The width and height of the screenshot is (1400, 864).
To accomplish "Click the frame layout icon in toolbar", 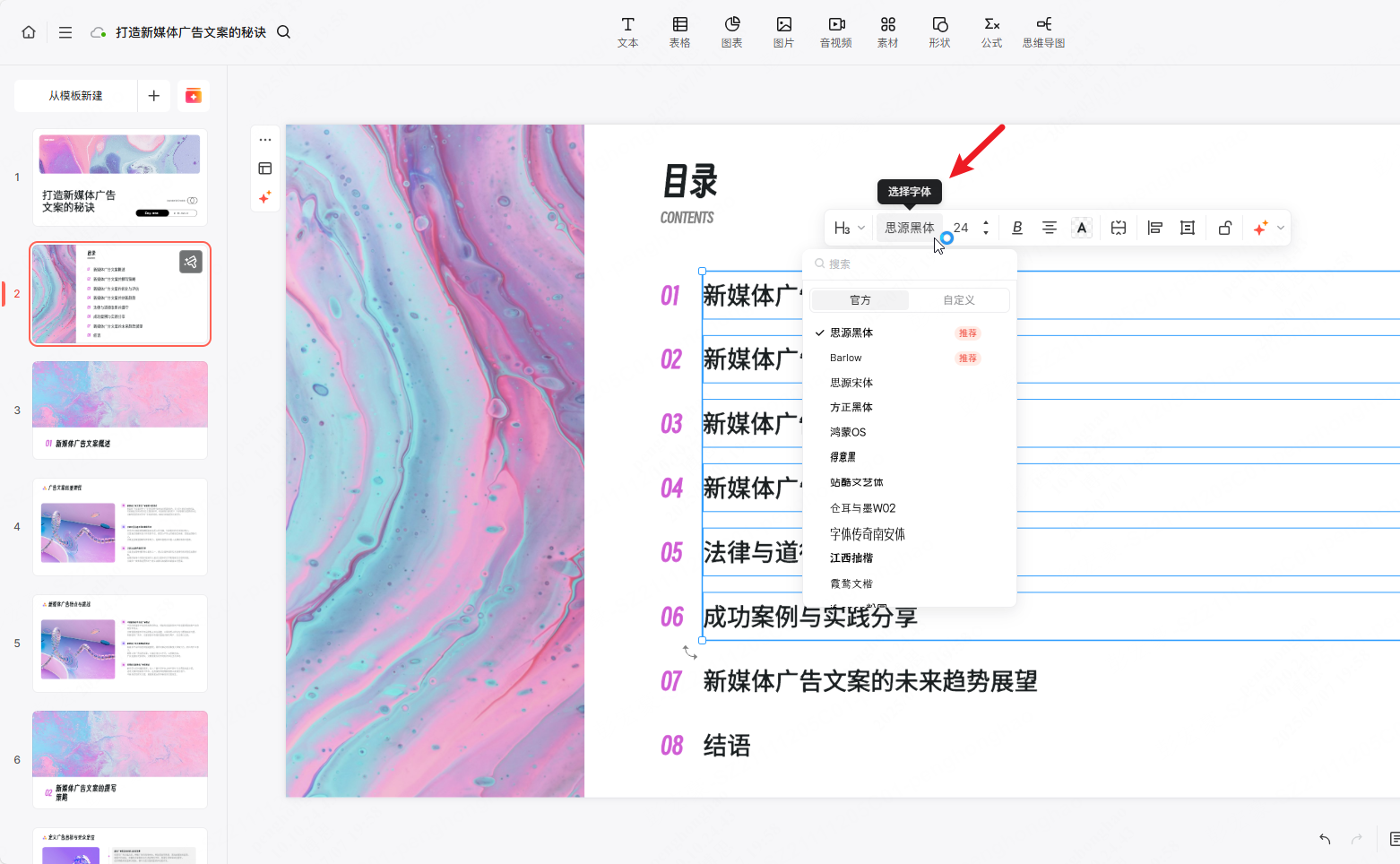I will (x=1188, y=229).
